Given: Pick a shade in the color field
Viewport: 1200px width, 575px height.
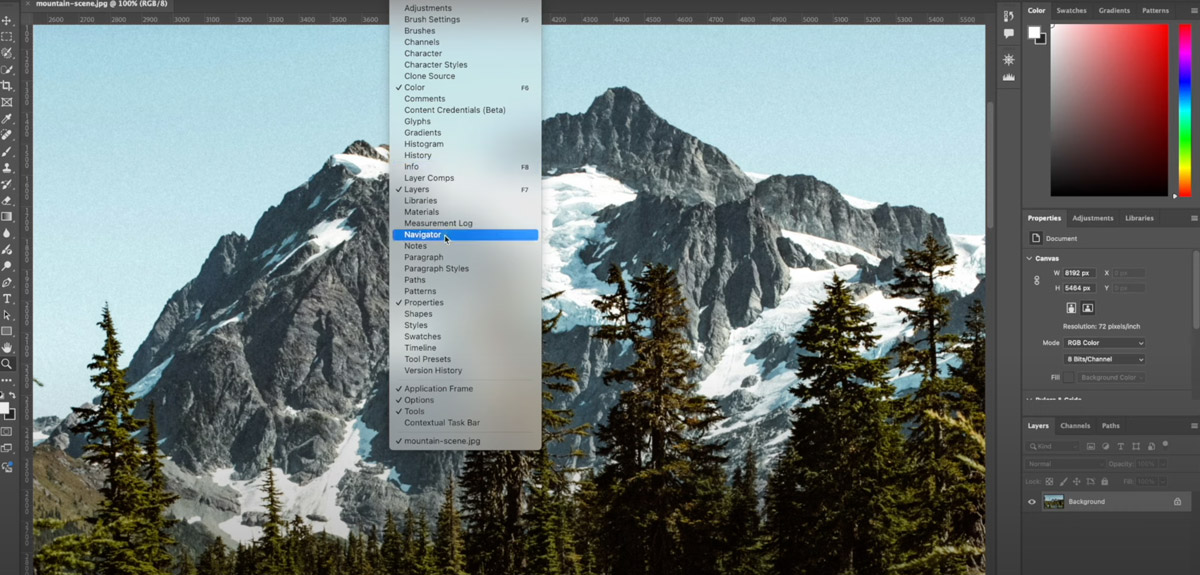Looking at the screenshot, I should (x=1108, y=110).
